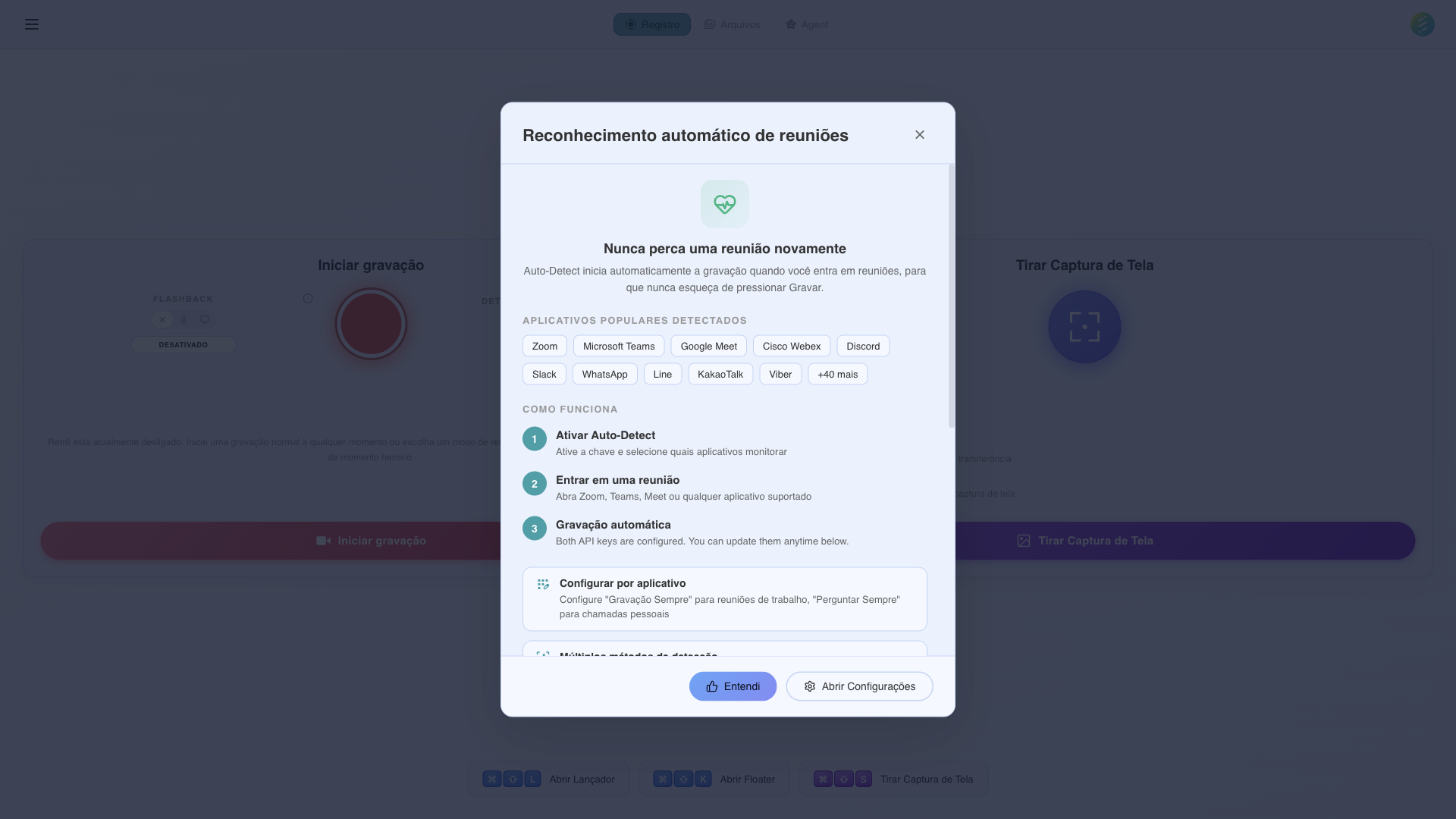Click the Entendi button
1456x819 pixels.
(x=732, y=686)
